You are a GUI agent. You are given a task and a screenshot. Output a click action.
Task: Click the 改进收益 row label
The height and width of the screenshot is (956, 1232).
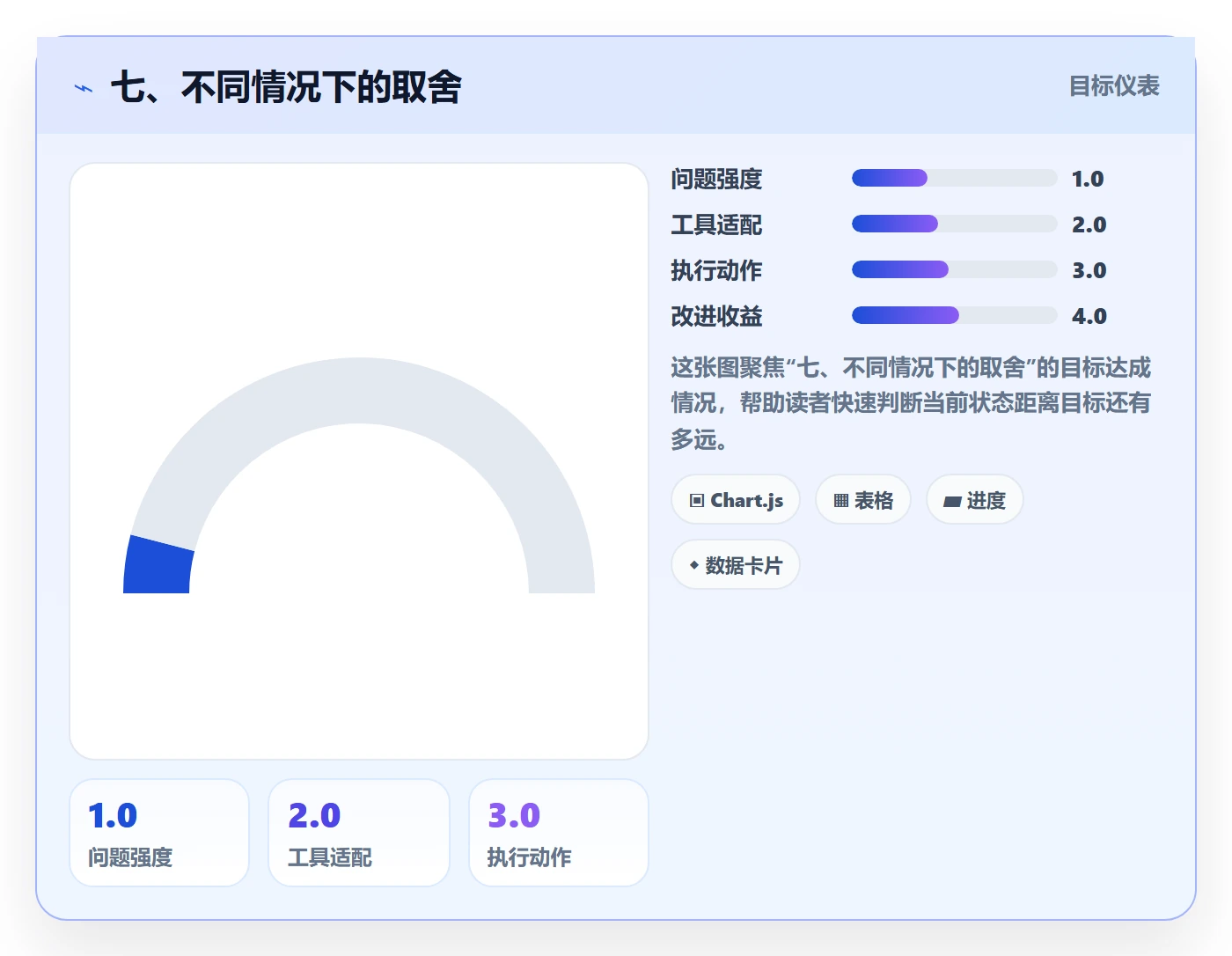pos(716,316)
